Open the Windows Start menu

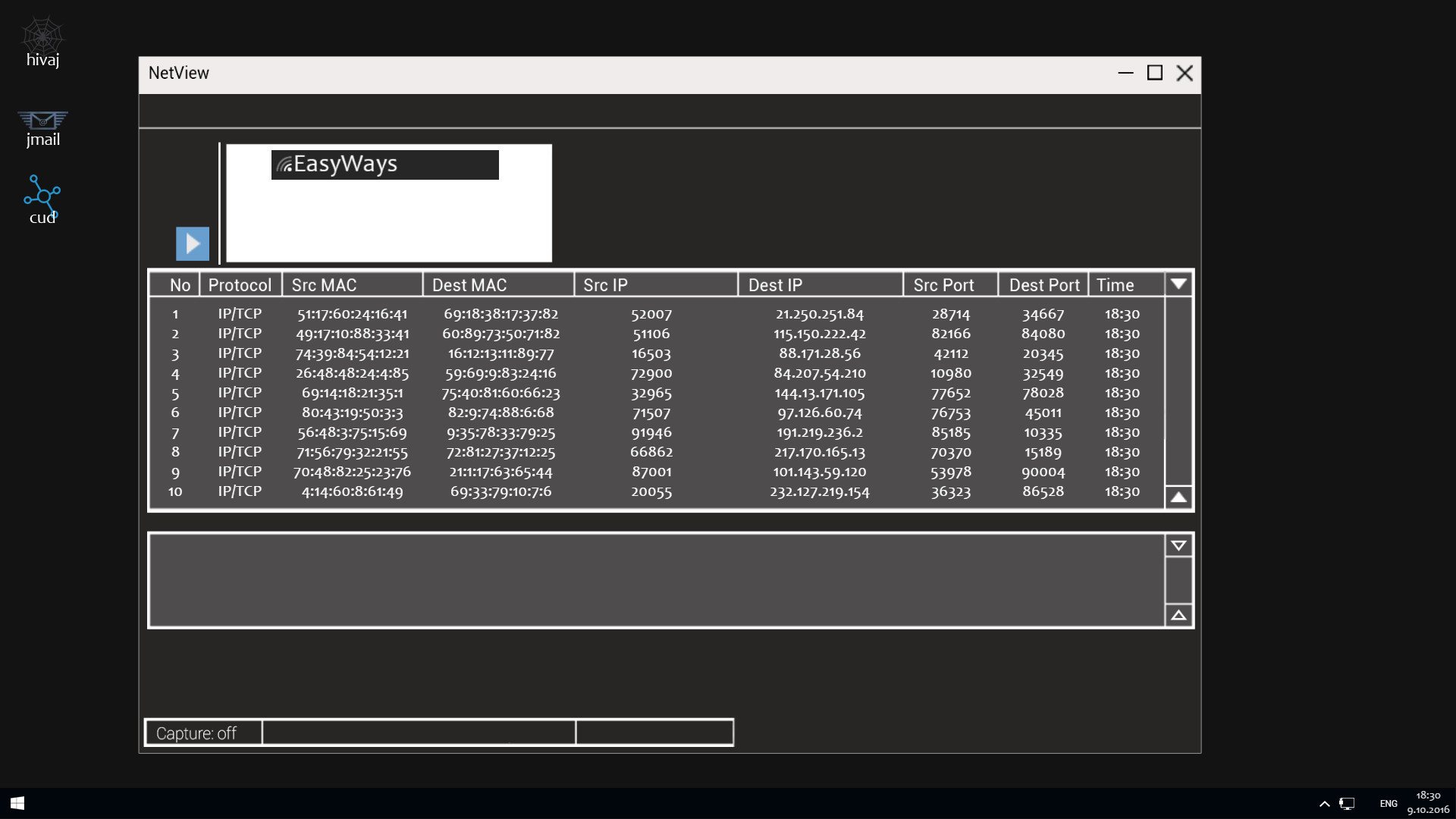15,803
